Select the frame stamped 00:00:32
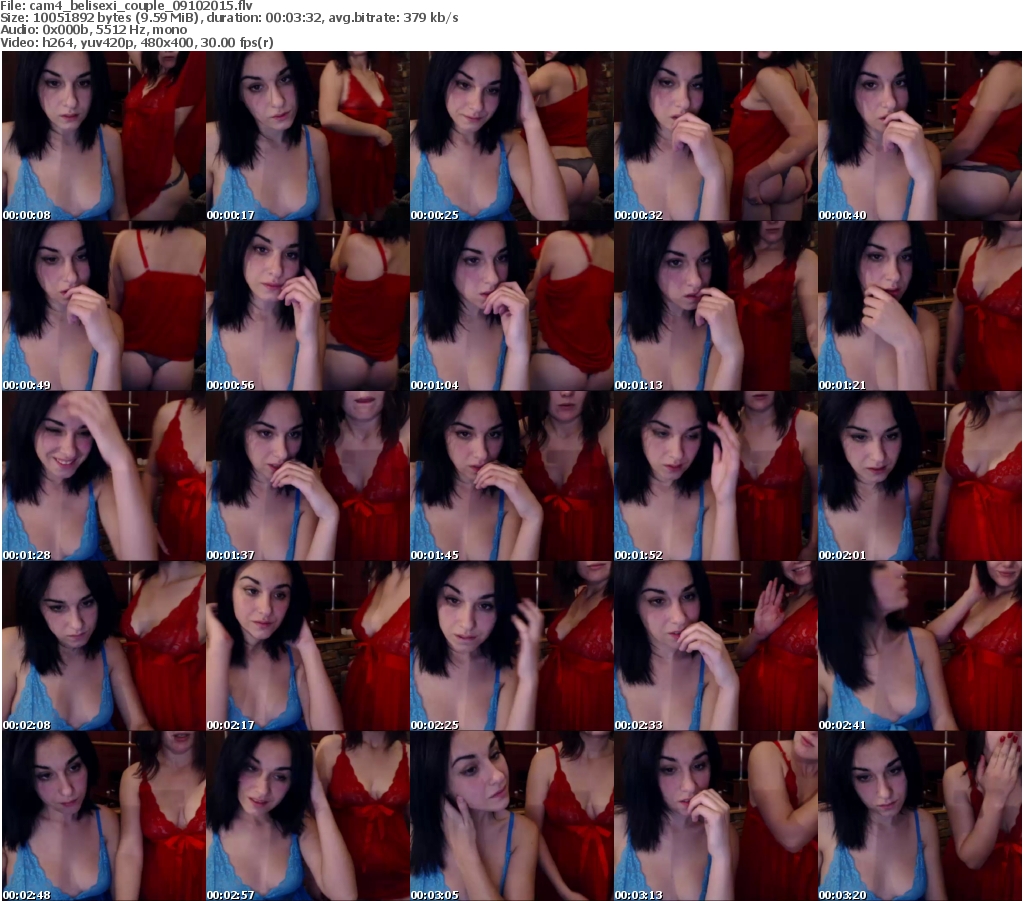This screenshot has width=1024, height=901. tap(715, 136)
